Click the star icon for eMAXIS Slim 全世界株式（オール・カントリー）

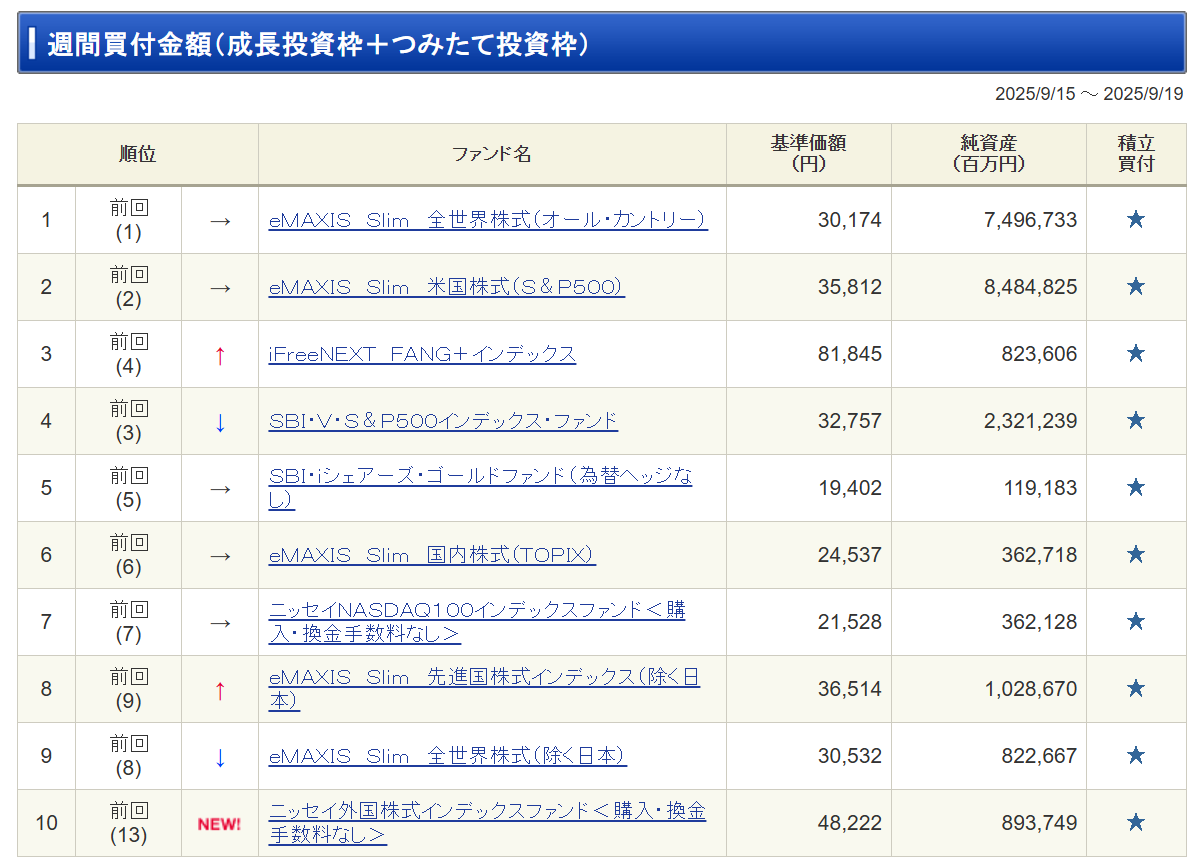1136,219
